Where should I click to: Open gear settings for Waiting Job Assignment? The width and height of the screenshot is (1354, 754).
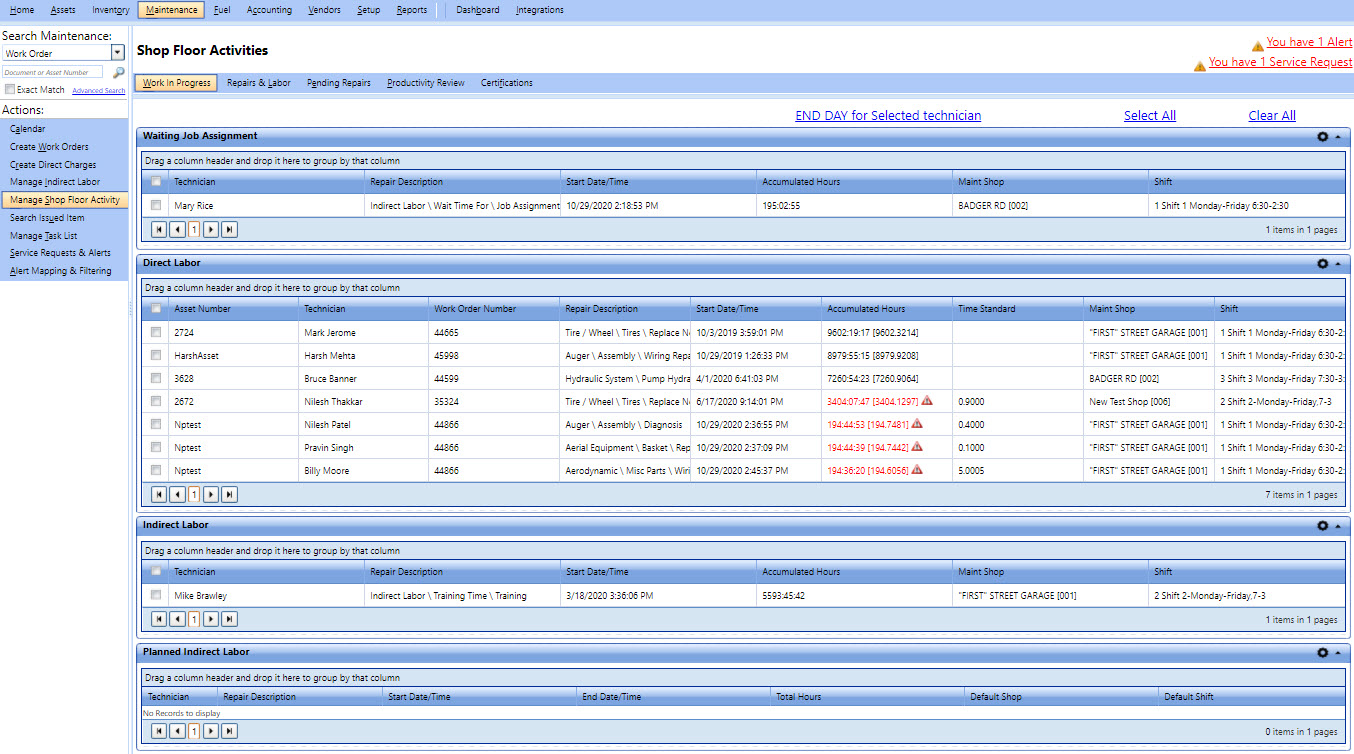(x=1322, y=136)
